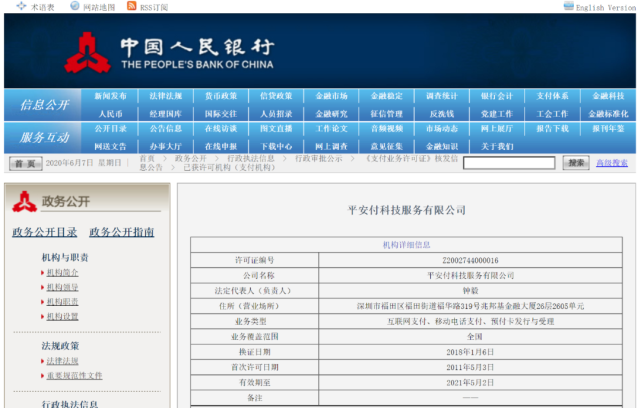Open the RSS订阅 link

[x=154, y=8]
